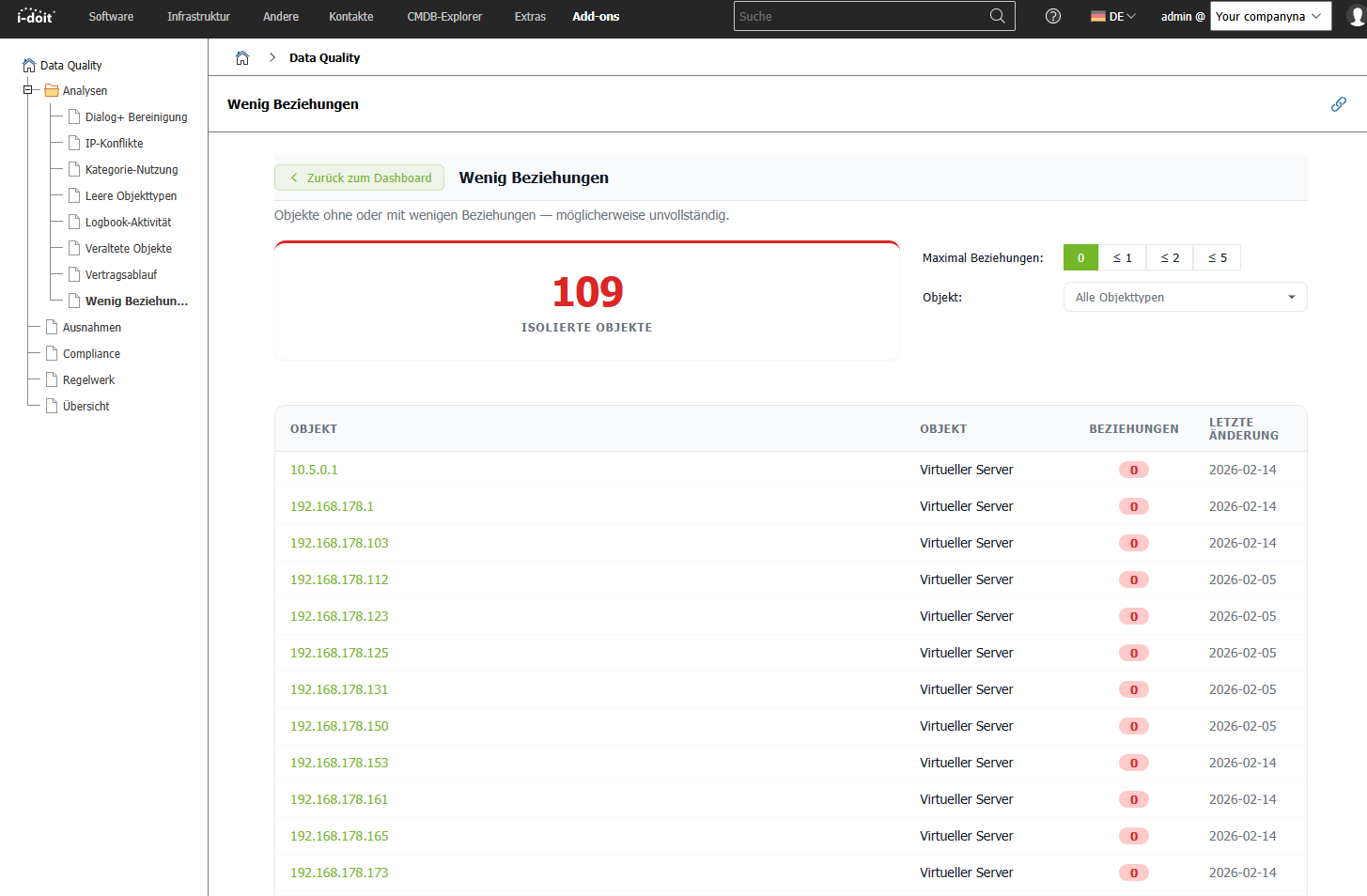
Task: Open the object 10.5.0.1
Action: coord(314,469)
